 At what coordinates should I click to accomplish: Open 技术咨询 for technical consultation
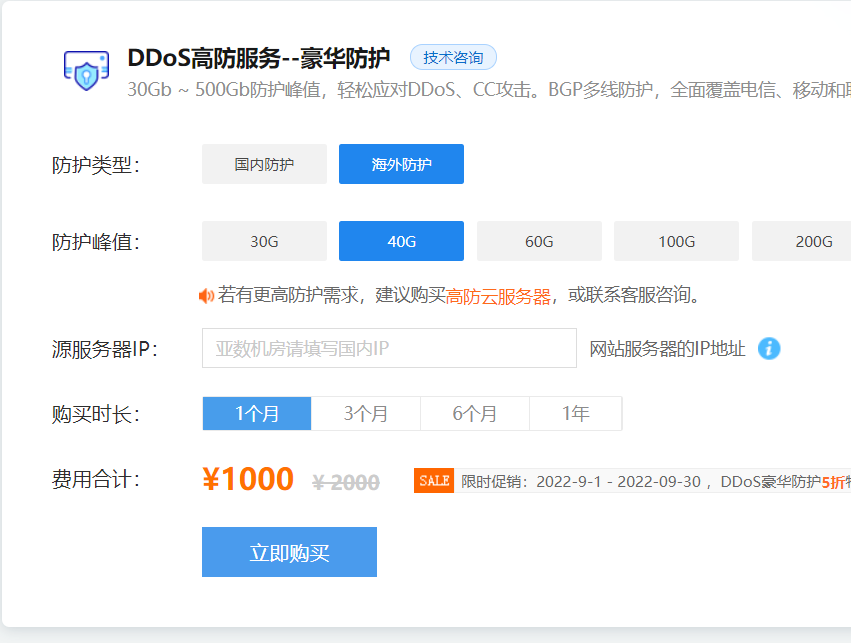coord(453,57)
